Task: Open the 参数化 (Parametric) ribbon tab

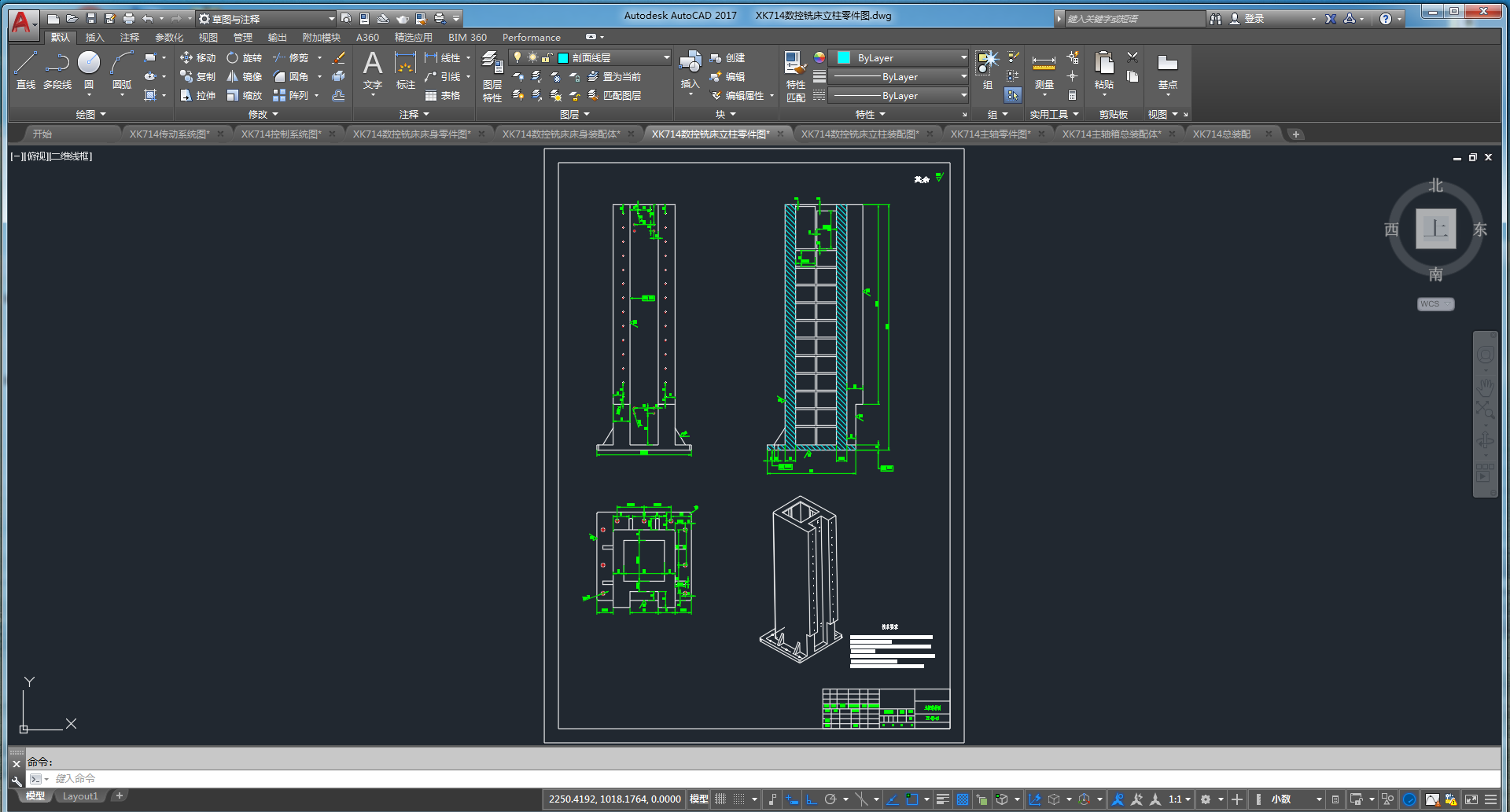Action: [x=169, y=37]
